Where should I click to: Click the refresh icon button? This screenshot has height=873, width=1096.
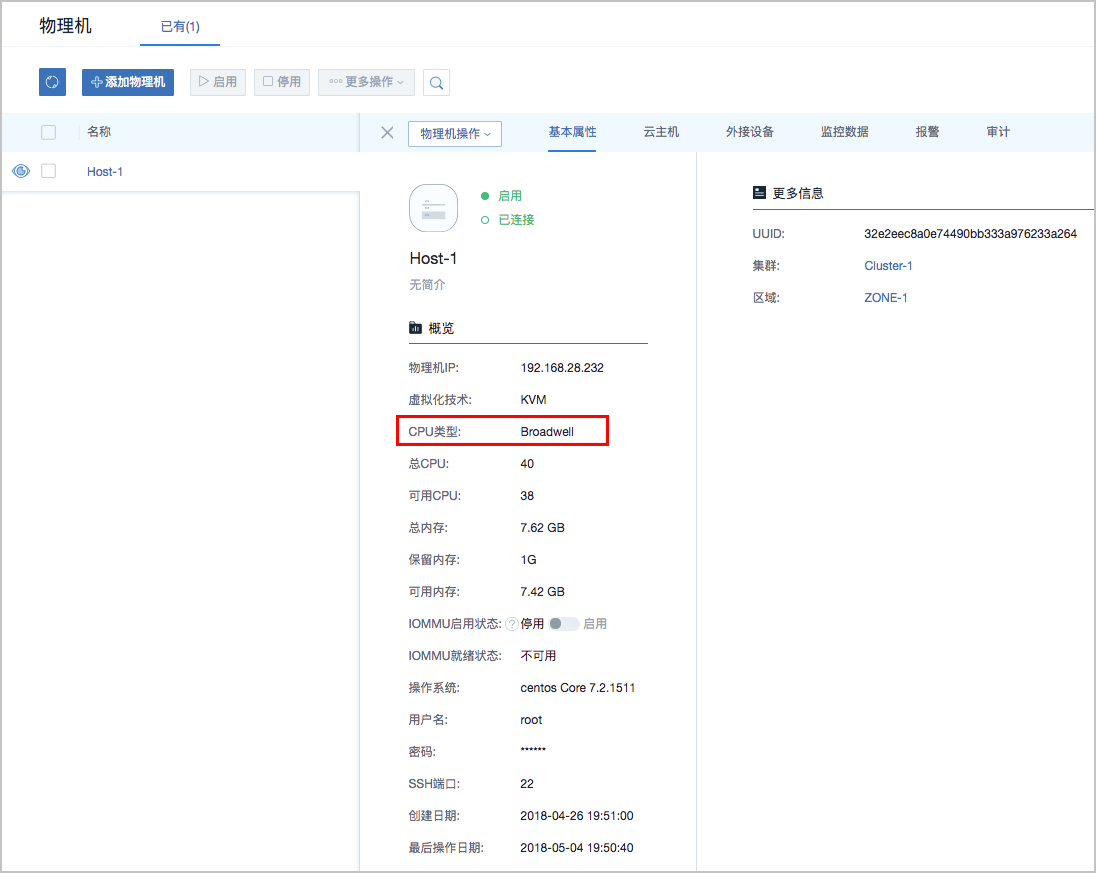point(52,82)
